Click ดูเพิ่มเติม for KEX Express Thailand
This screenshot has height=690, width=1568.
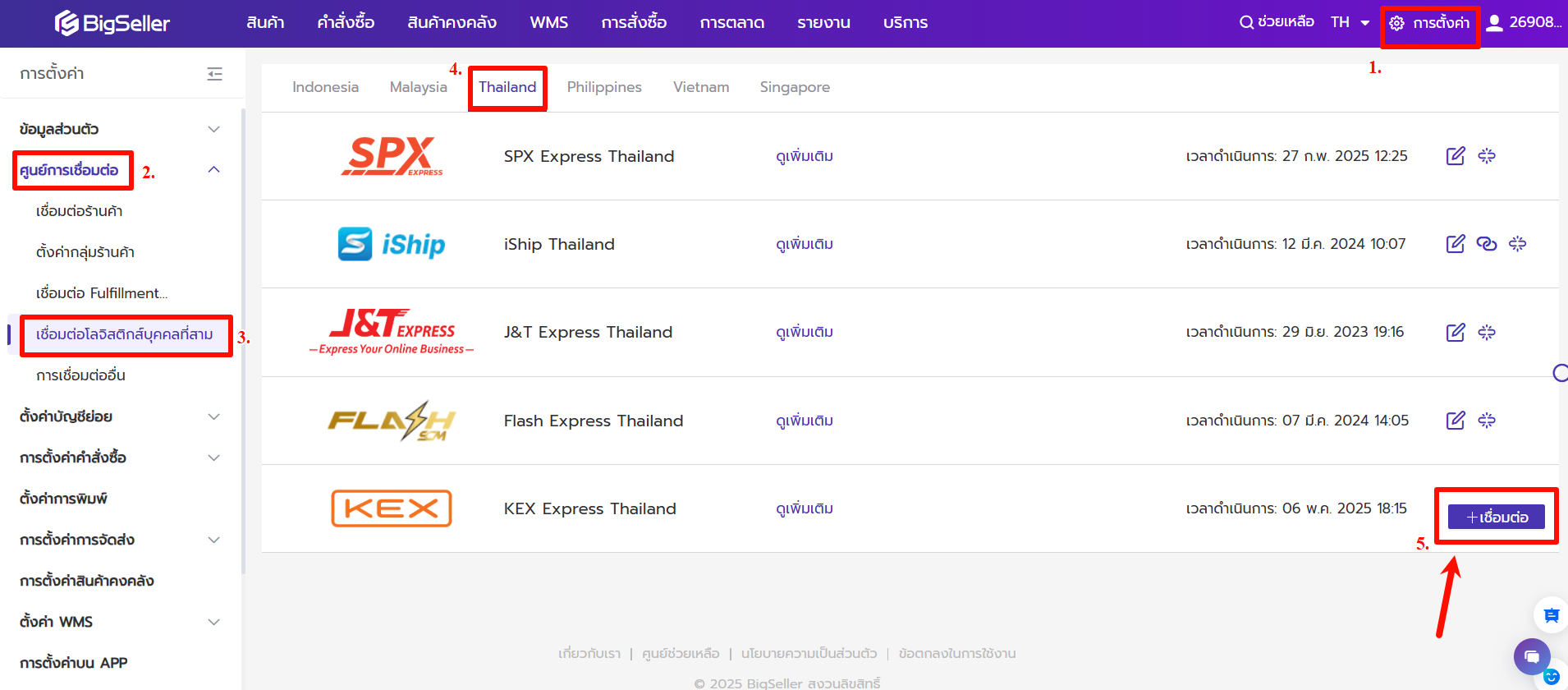[x=805, y=508]
